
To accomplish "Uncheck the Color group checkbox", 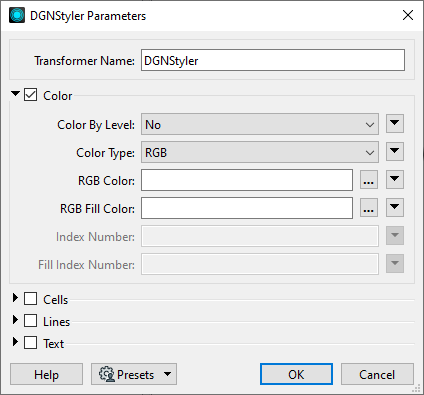I will click(30, 95).
